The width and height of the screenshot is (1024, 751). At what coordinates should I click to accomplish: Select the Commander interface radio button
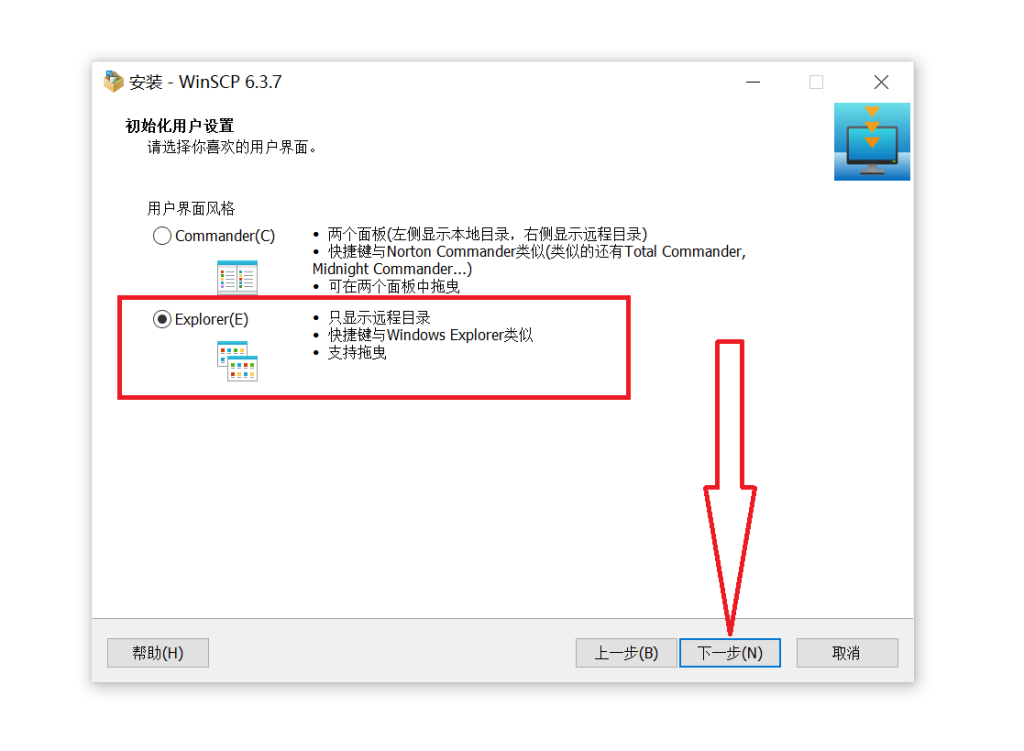(x=162, y=236)
